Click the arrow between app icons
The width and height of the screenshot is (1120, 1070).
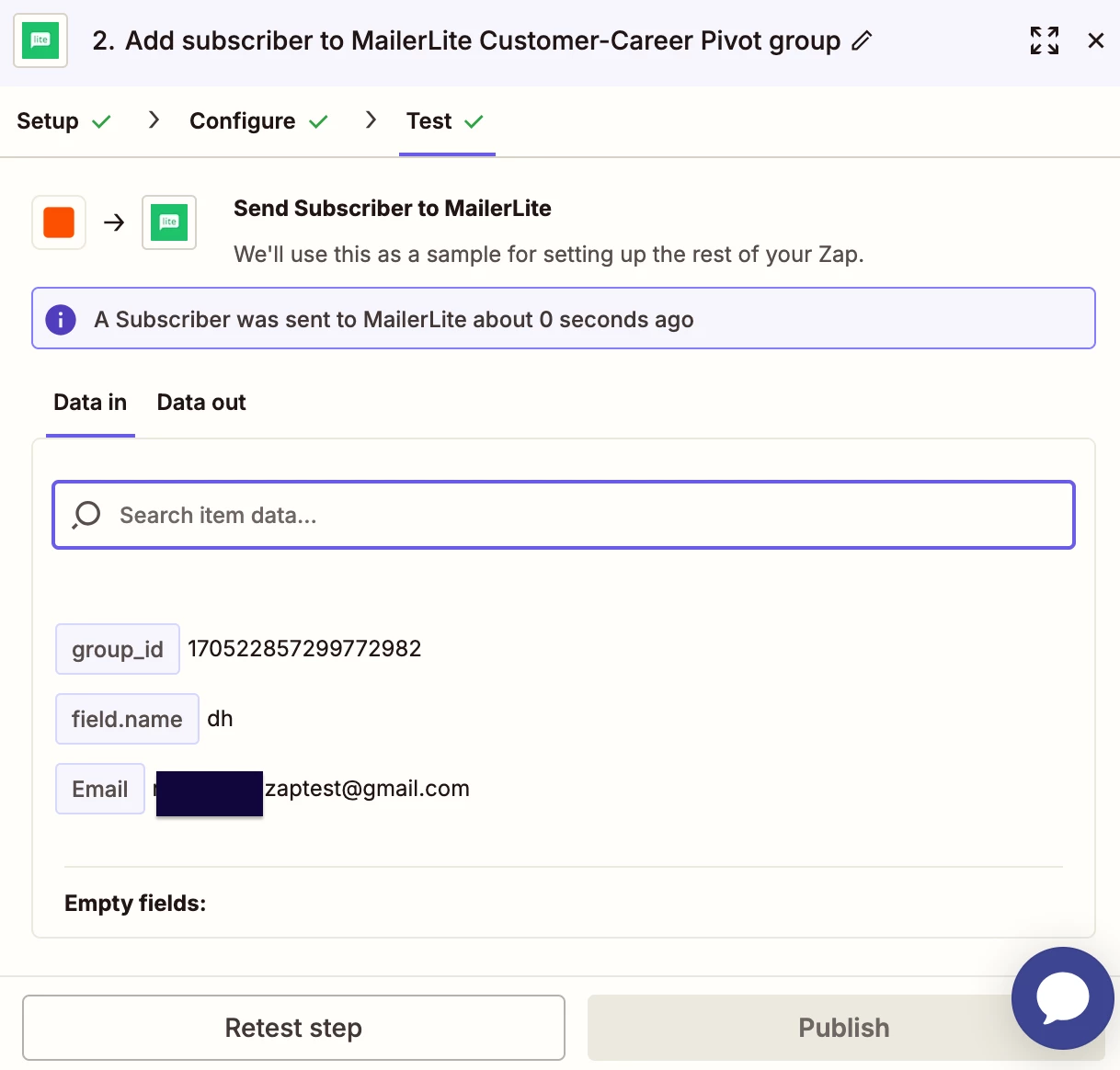click(114, 222)
